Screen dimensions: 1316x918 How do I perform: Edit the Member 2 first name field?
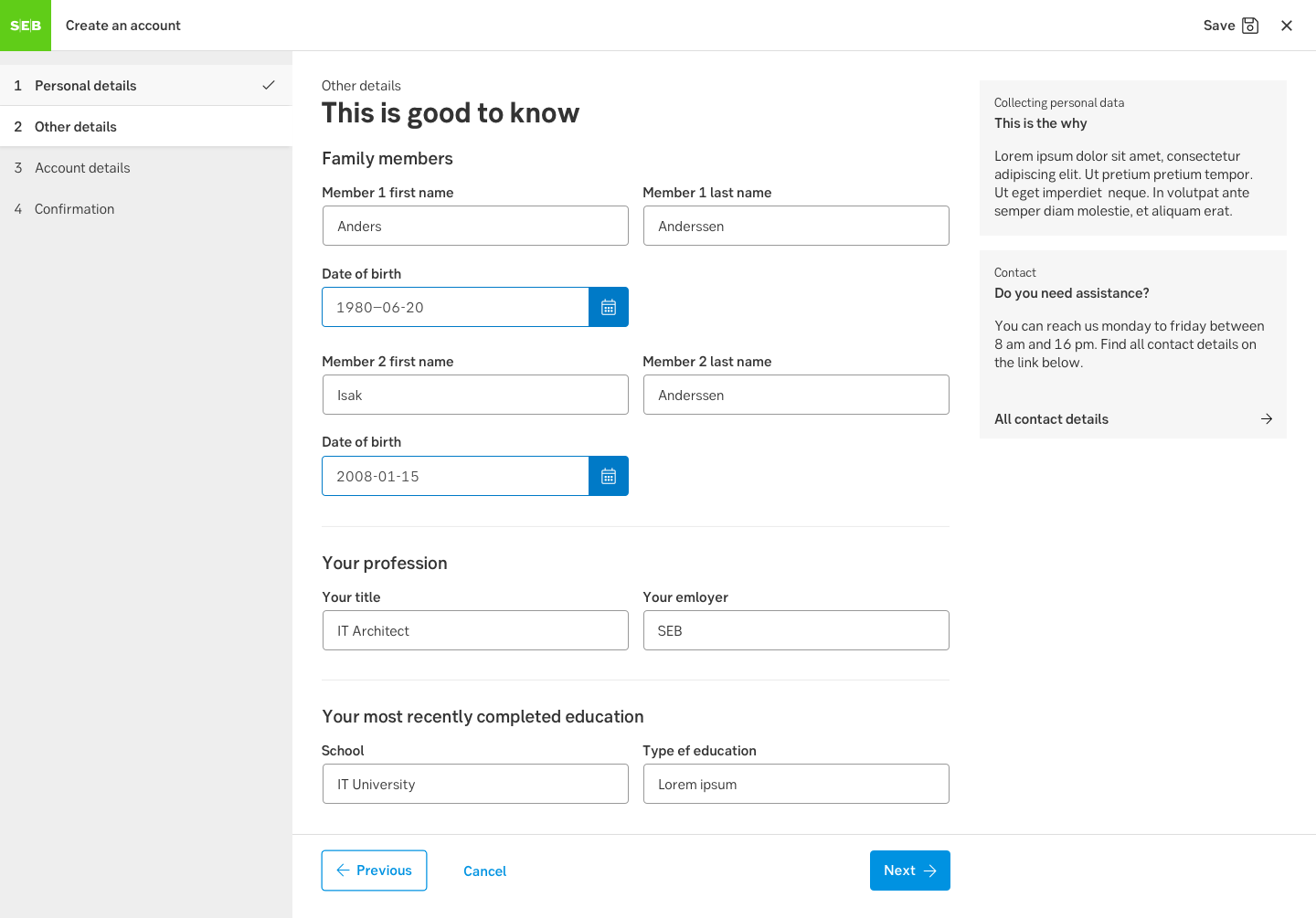475,396
